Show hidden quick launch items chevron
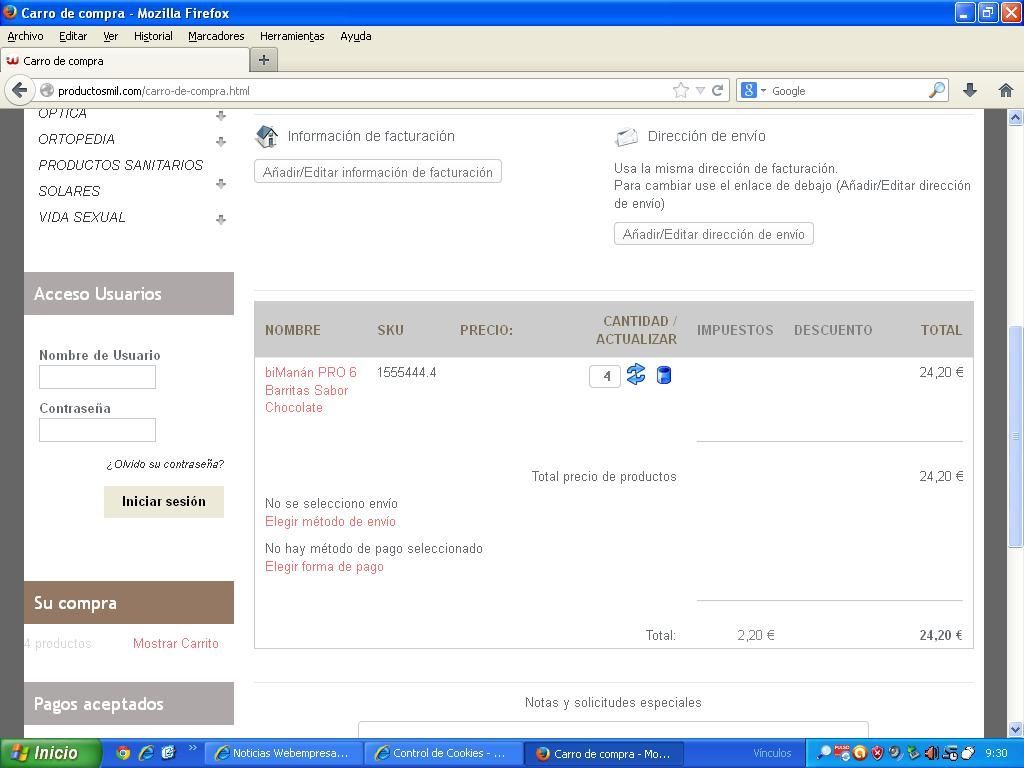This screenshot has height=768, width=1024. coord(193,748)
